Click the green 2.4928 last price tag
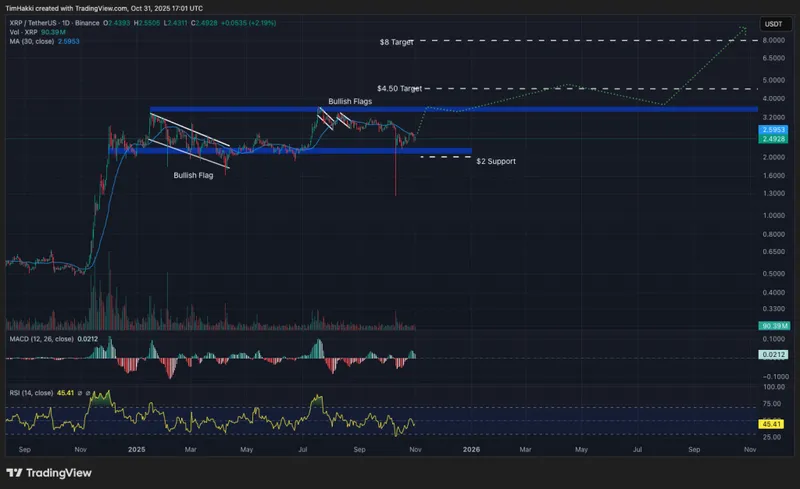 click(772, 139)
